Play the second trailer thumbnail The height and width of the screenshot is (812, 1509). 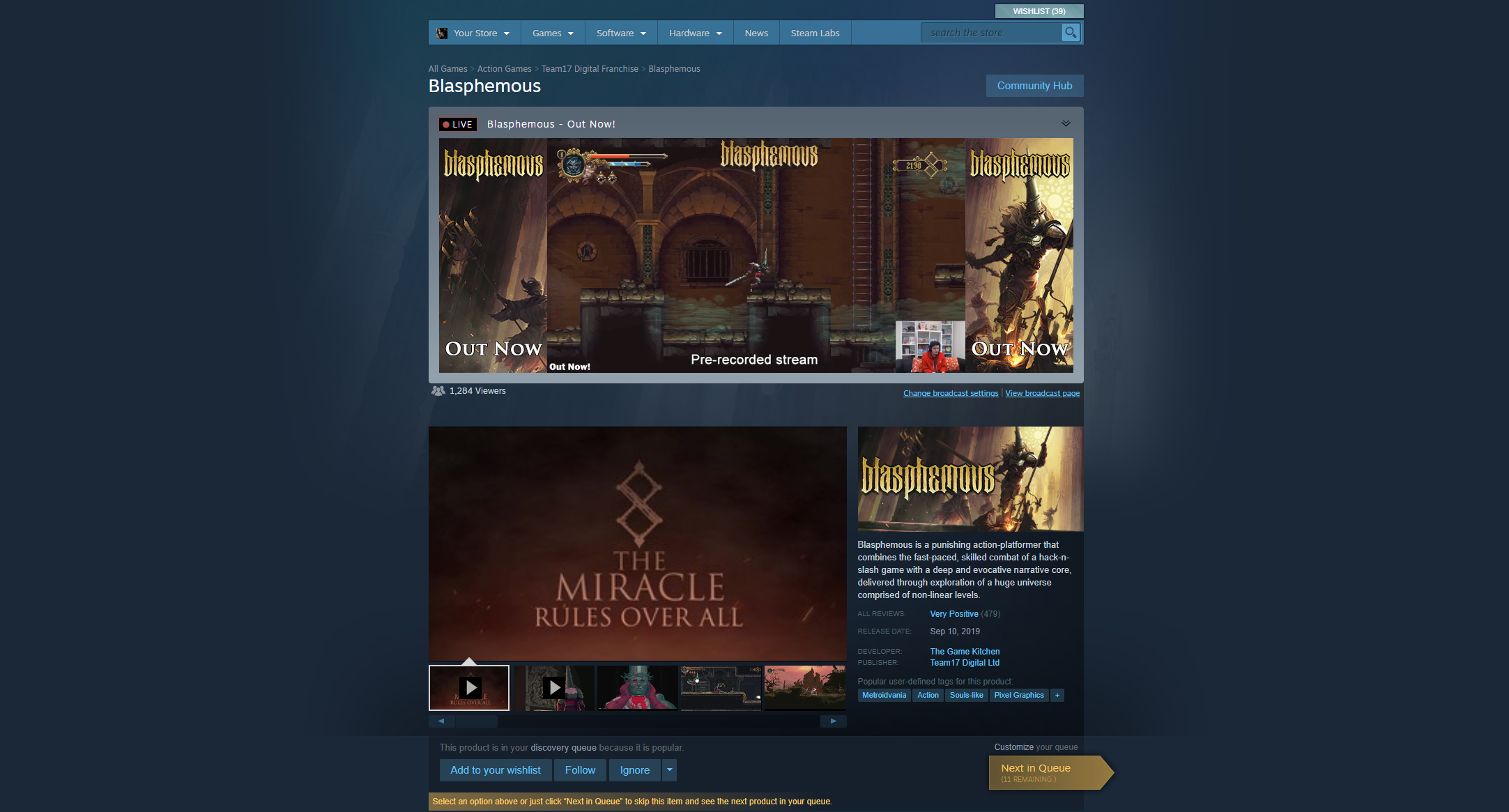[554, 688]
